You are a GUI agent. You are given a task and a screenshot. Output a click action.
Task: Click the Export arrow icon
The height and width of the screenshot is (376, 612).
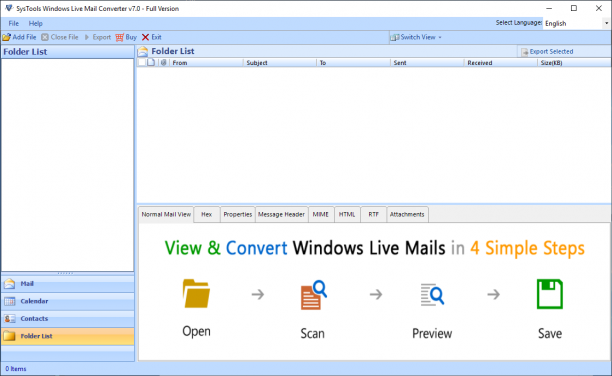coord(87,37)
